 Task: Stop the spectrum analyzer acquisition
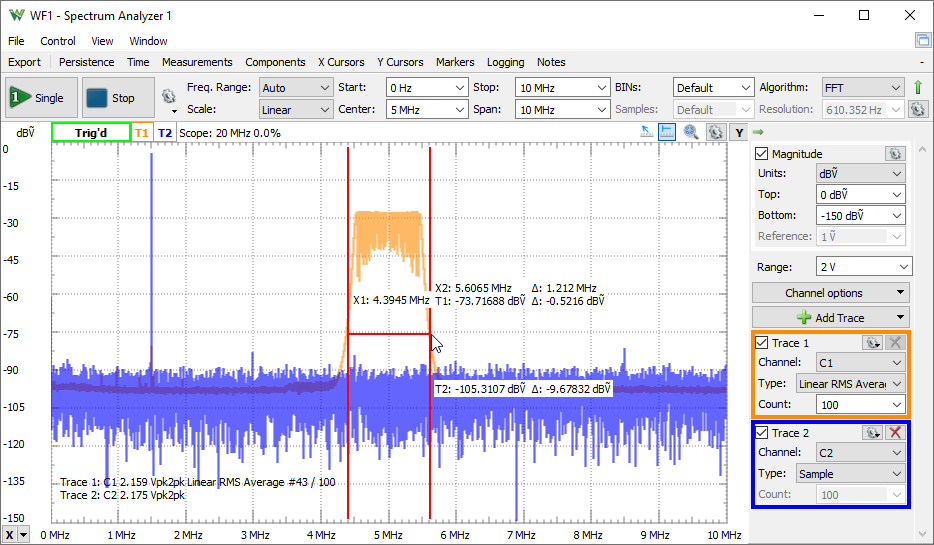tap(110, 98)
